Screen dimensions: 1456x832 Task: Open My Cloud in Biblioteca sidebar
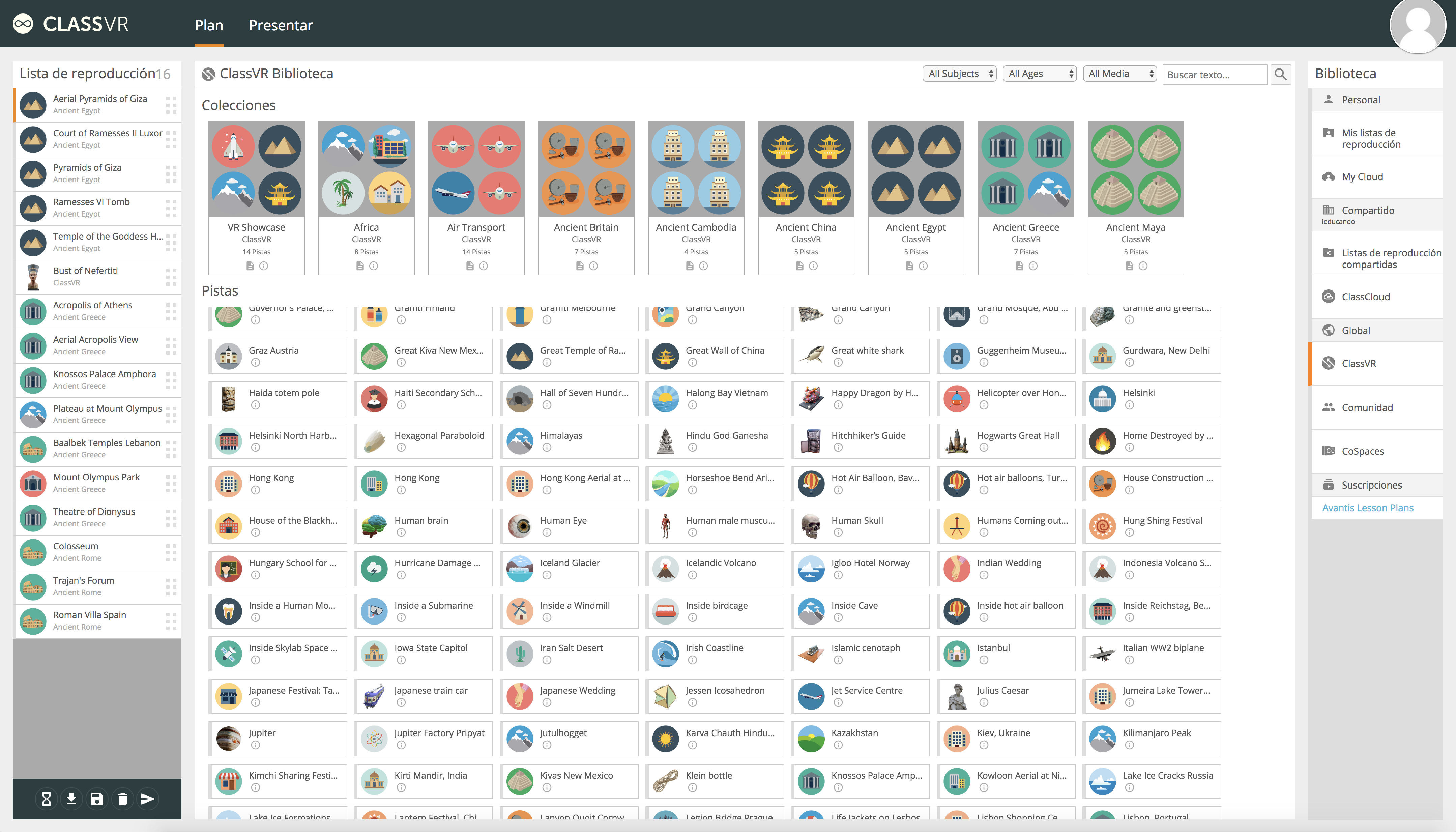click(x=1362, y=176)
